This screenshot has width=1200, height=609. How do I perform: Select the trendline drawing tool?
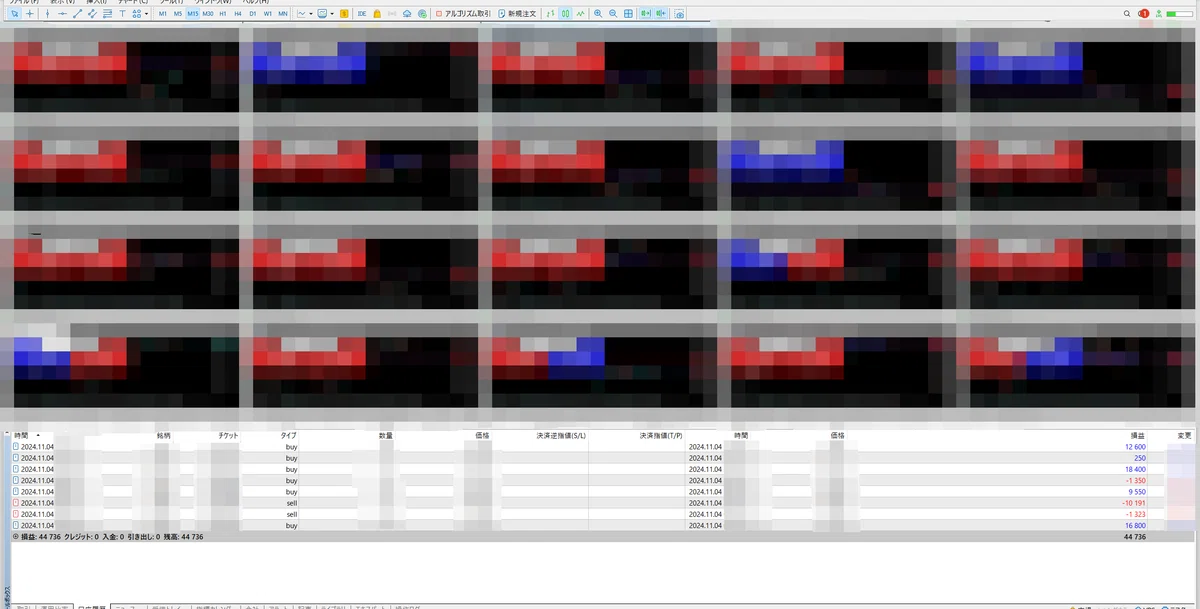coord(76,14)
